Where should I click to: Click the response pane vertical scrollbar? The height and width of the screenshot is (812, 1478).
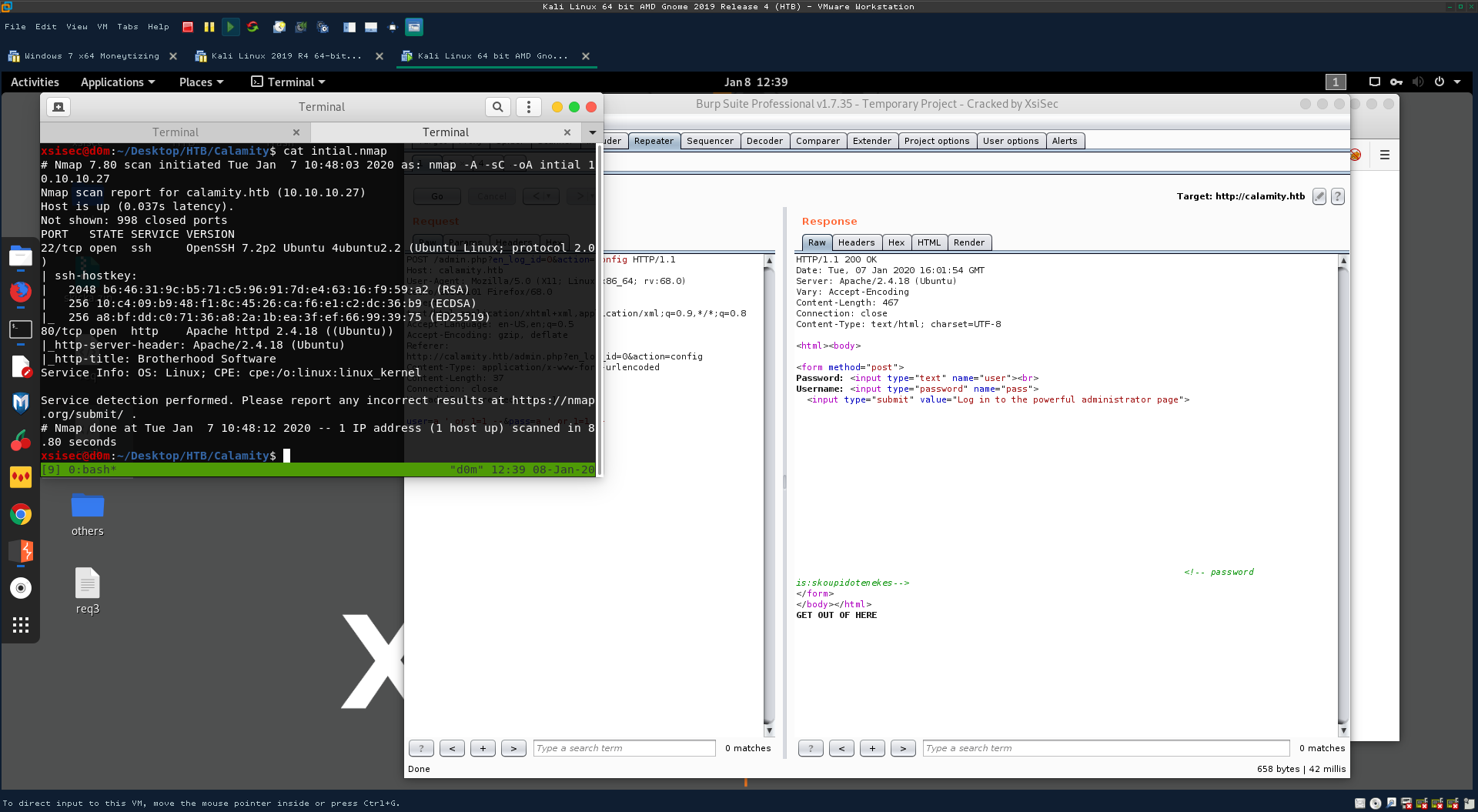point(1343,495)
